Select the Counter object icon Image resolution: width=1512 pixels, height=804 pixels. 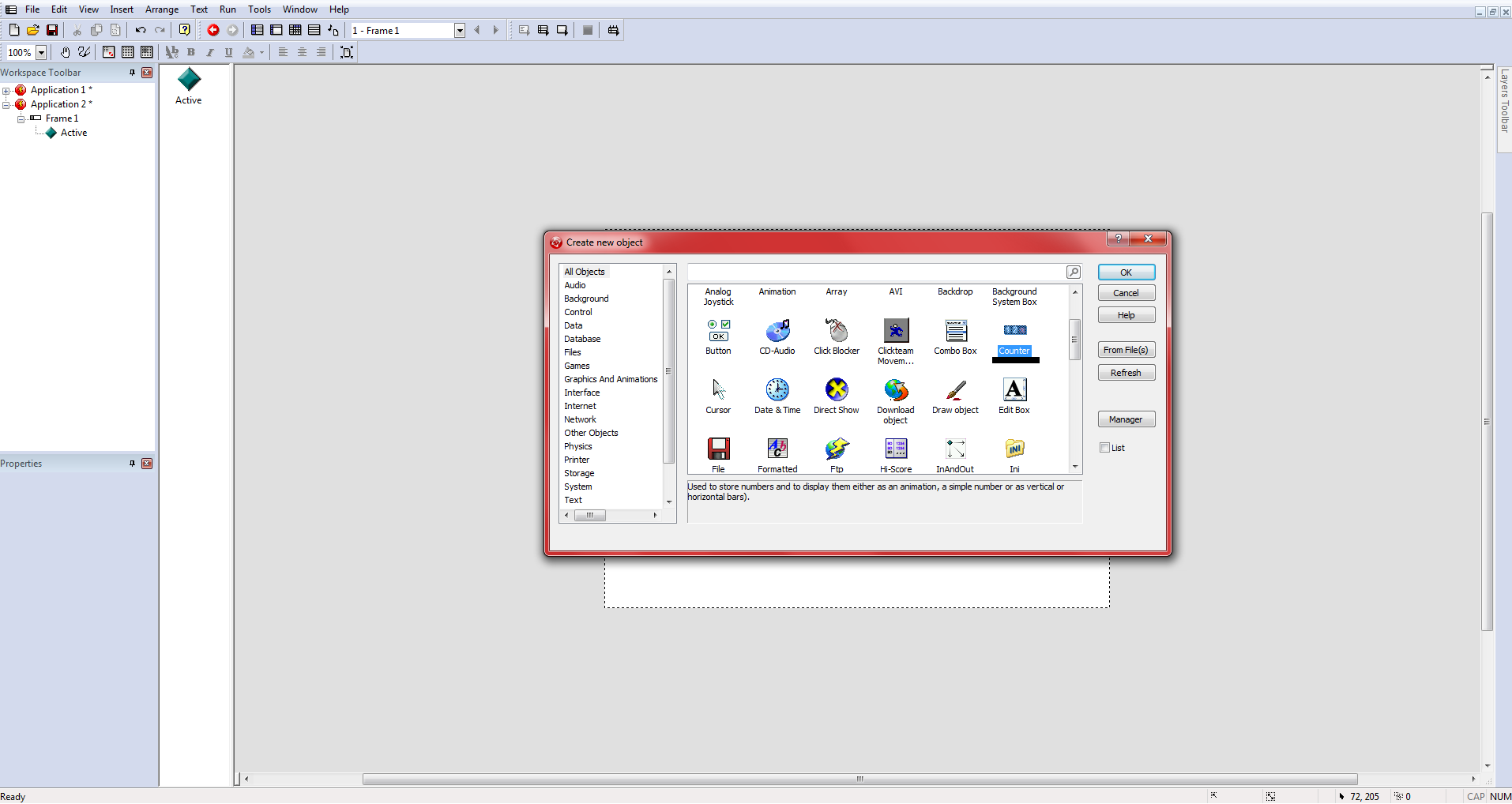[x=1015, y=330]
